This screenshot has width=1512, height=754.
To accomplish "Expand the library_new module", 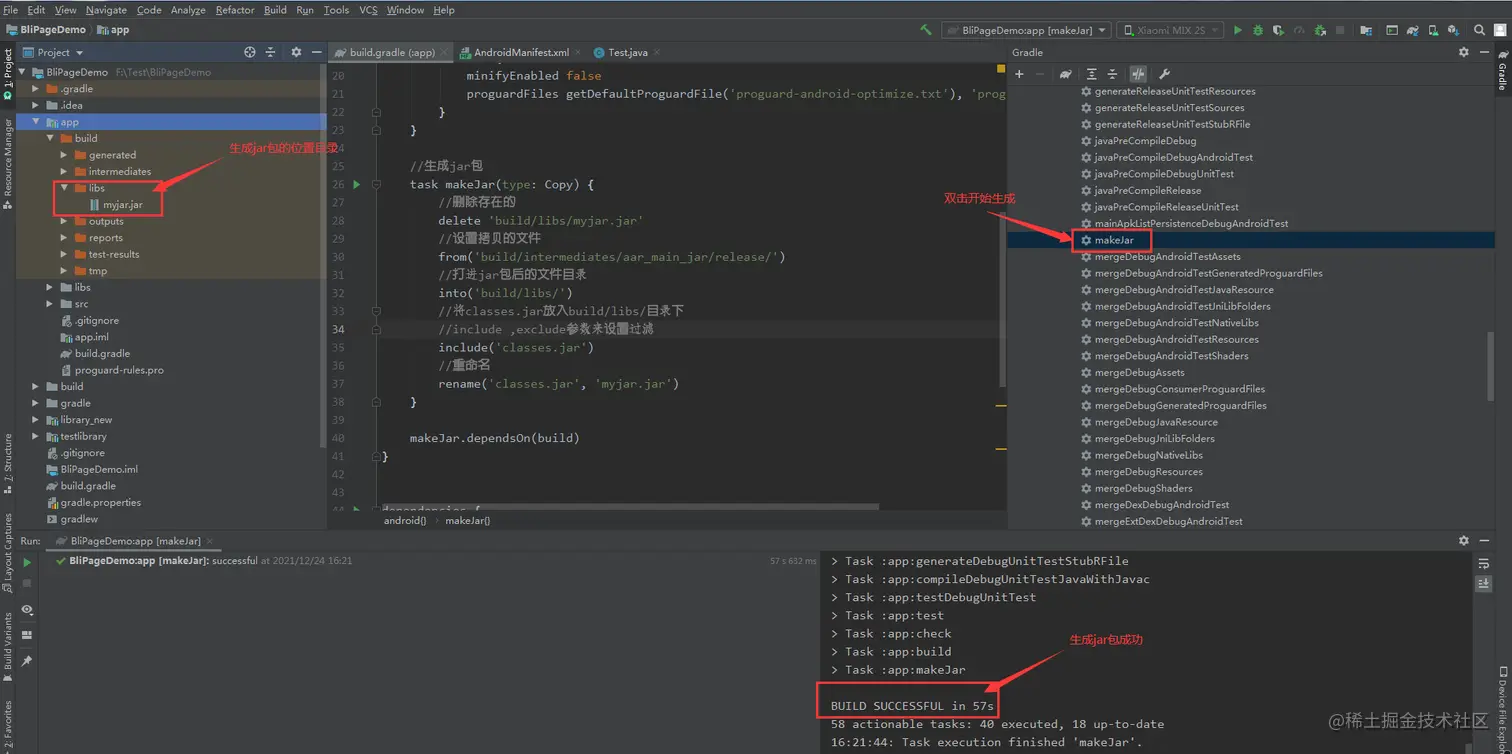I will click(36, 420).
